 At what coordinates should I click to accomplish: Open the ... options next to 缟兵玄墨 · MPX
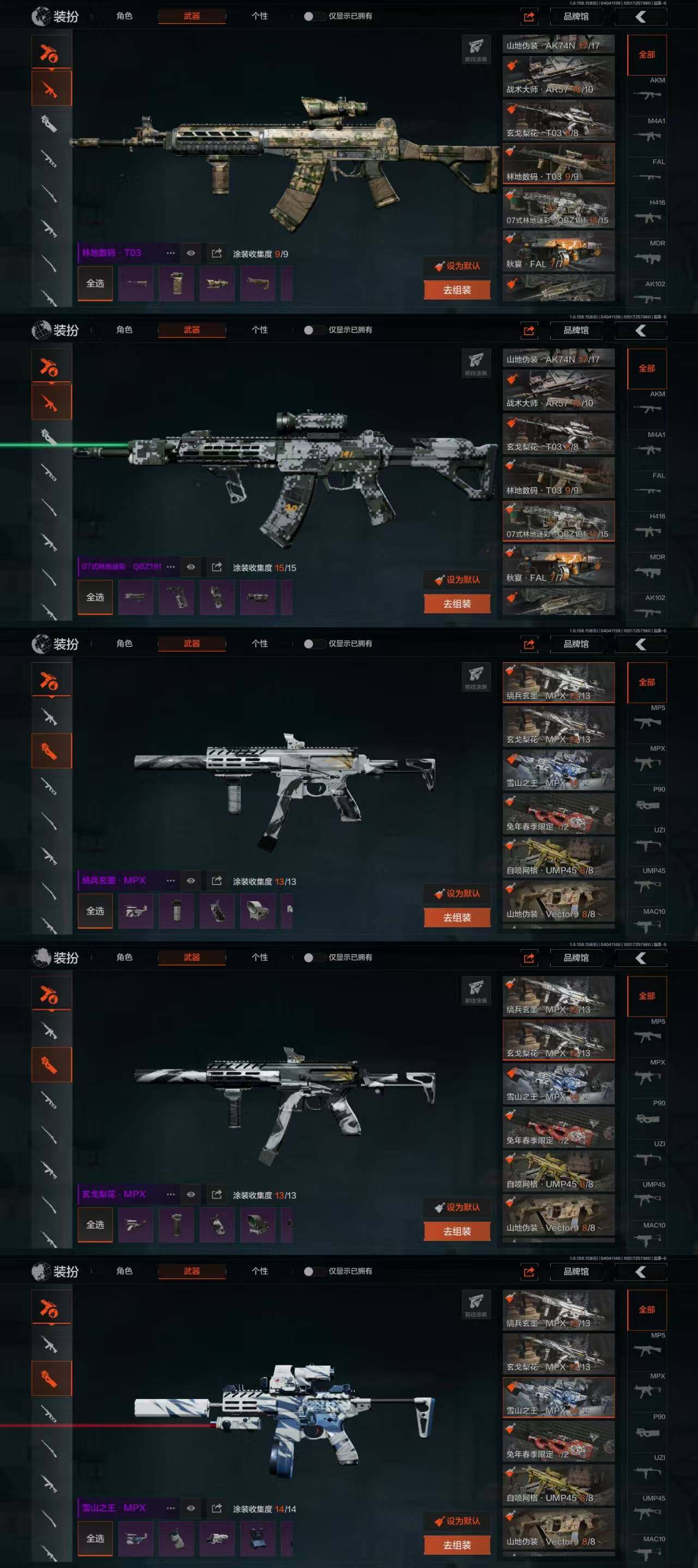[x=171, y=880]
